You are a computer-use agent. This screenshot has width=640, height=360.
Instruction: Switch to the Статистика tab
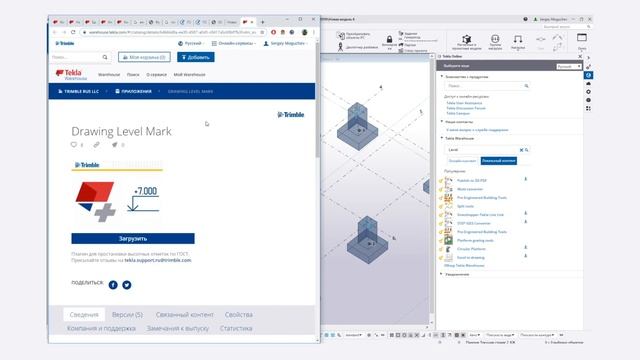tap(236, 328)
